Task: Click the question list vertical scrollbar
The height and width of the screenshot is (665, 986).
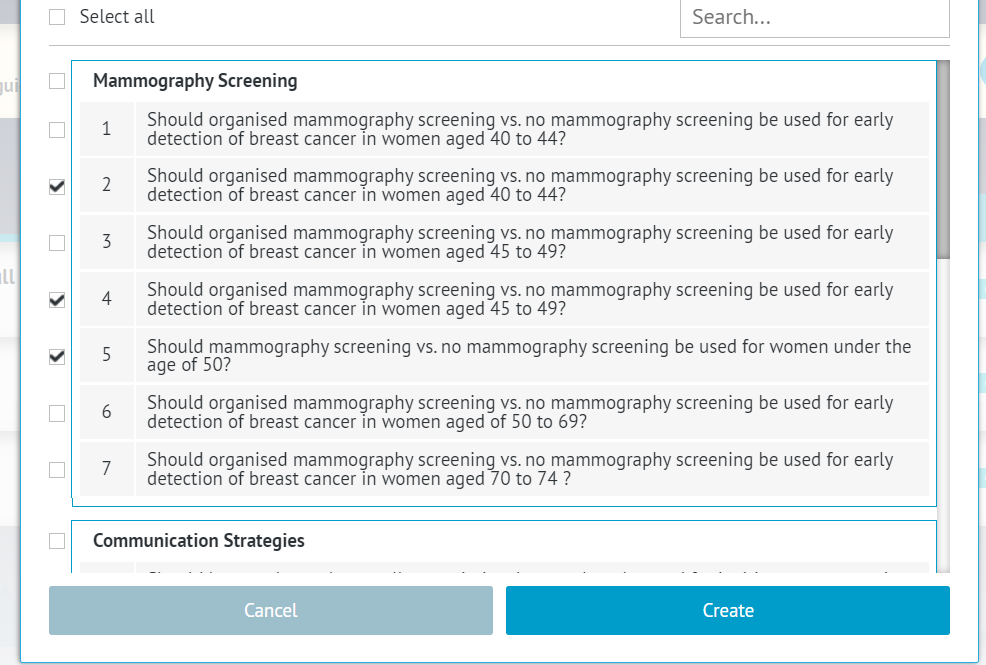Action: [x=943, y=160]
